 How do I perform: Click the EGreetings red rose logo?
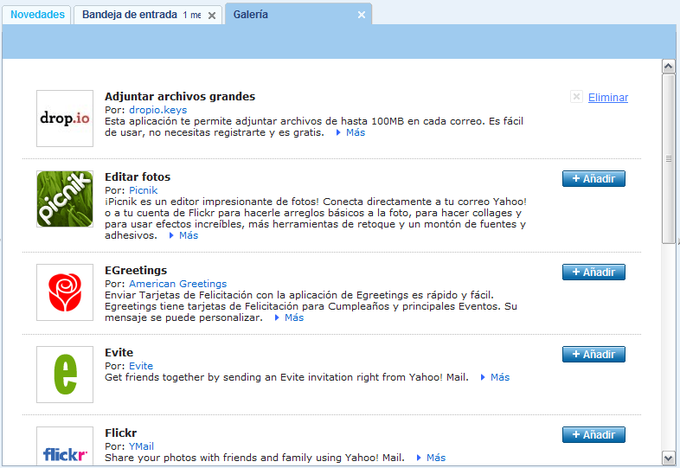point(65,292)
